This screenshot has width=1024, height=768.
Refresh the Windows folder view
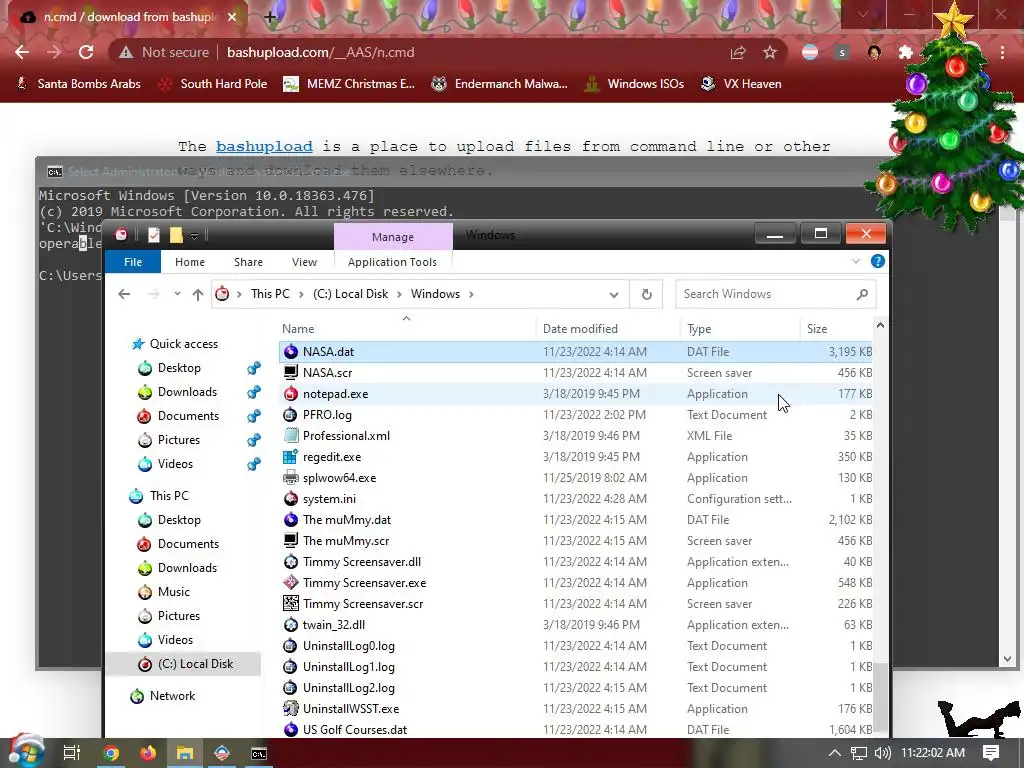click(647, 295)
